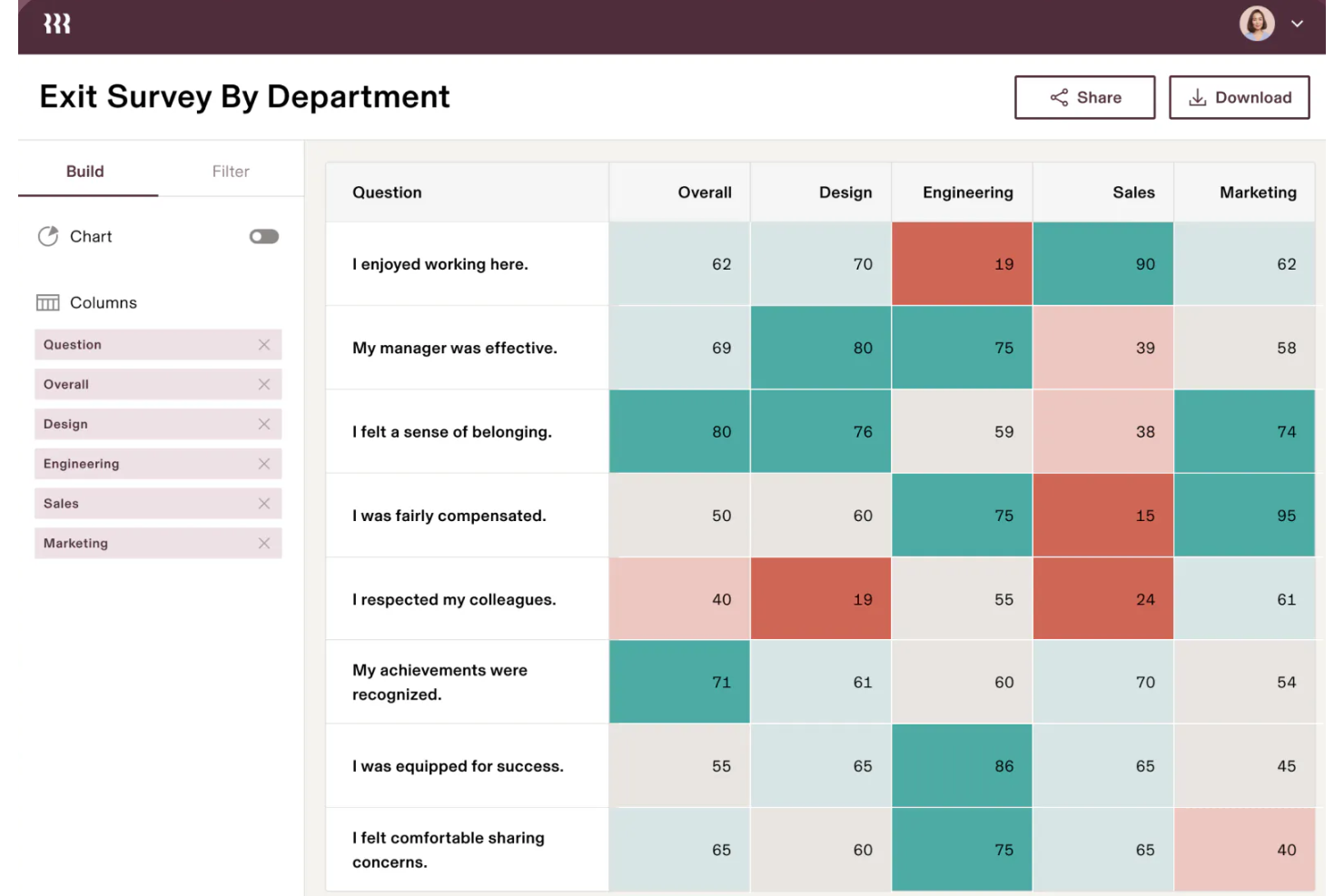Screen dimensions: 1344x896
Task: Switch to the Filter tab
Action: tap(231, 172)
